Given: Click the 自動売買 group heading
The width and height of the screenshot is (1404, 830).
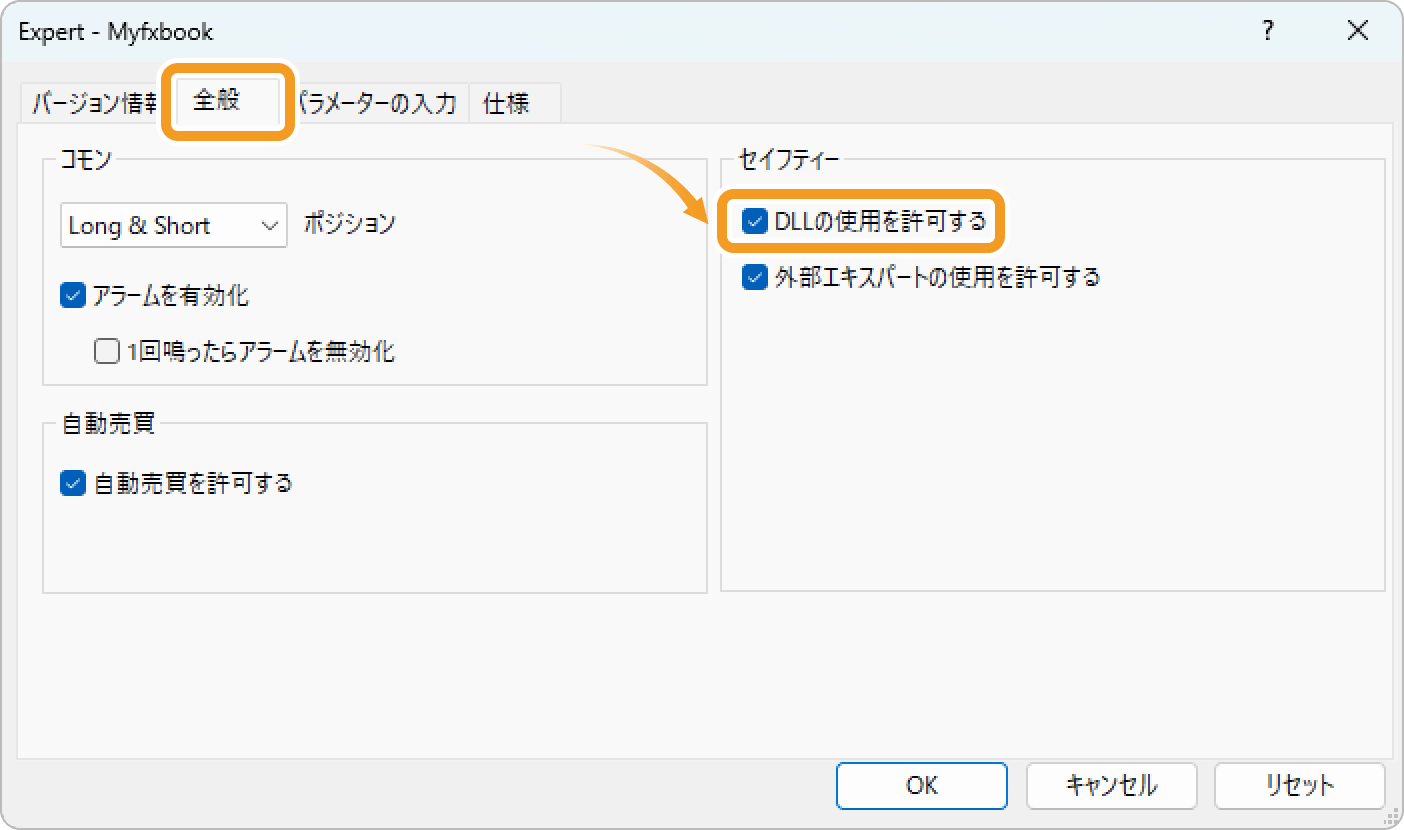Looking at the screenshot, I should point(108,423).
